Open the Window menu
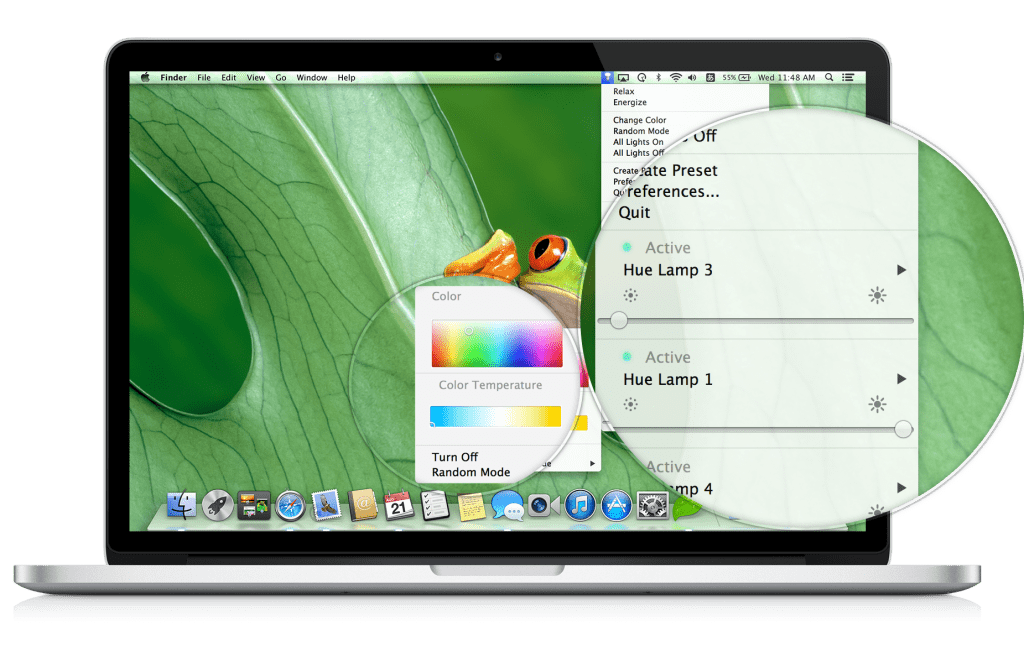Viewport: 1024px width, 662px height. [x=312, y=77]
